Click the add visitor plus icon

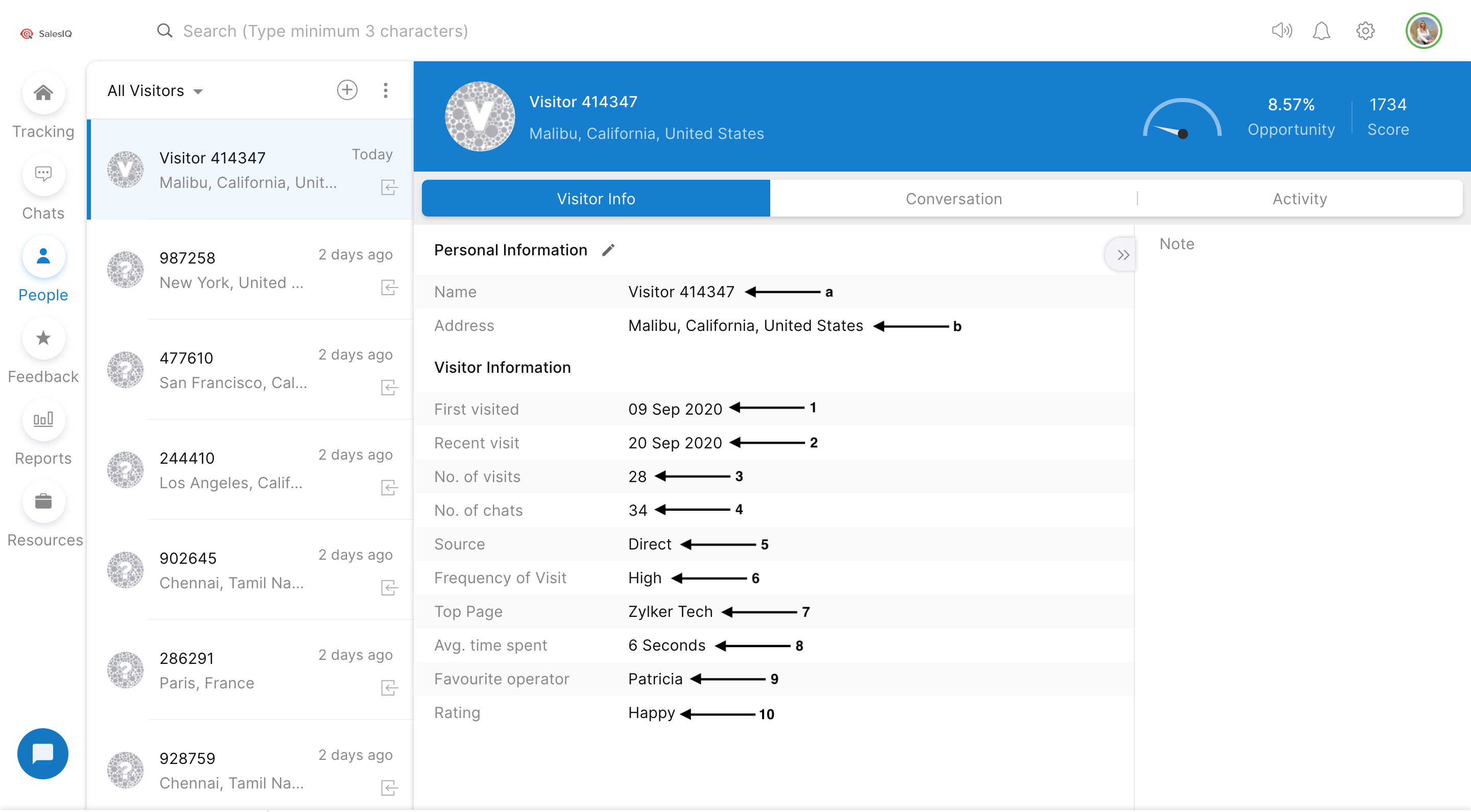[347, 90]
